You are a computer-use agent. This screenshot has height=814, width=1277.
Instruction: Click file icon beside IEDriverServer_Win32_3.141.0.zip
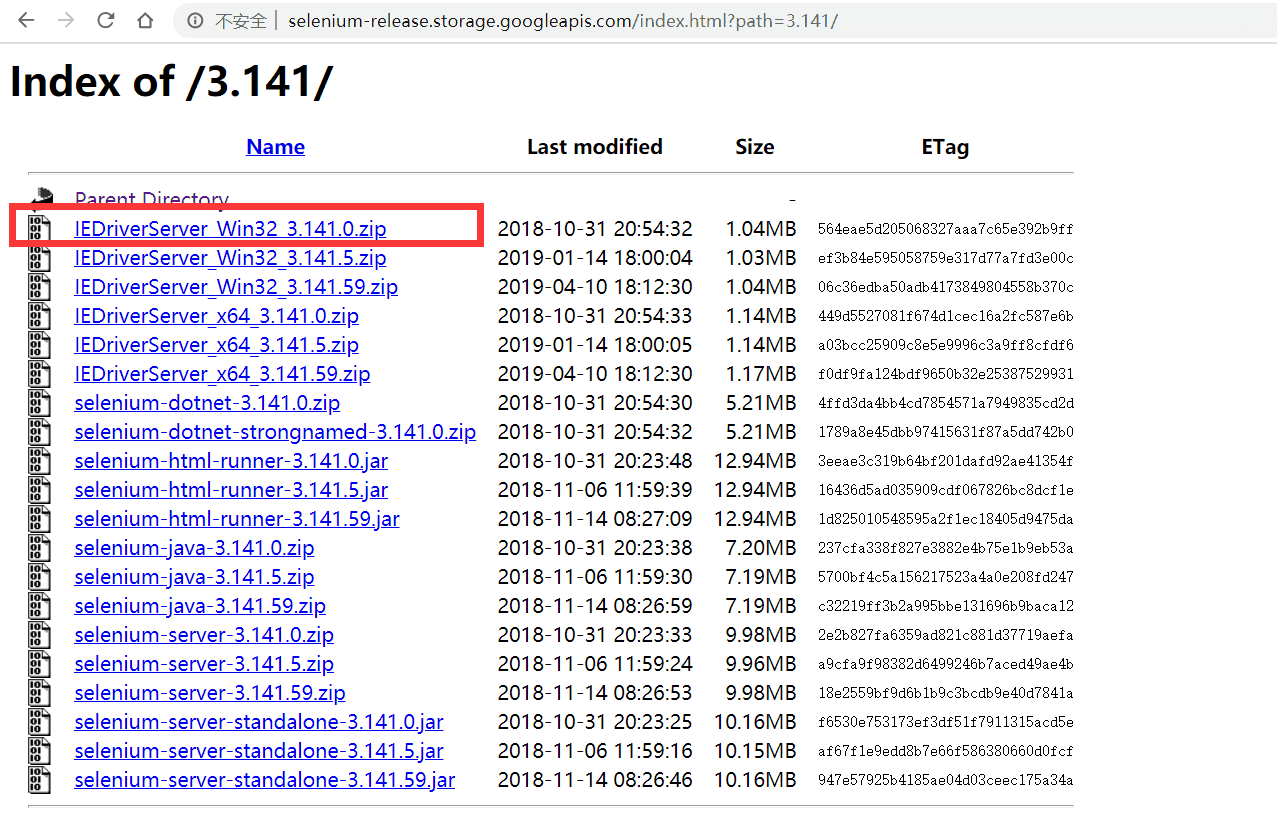[x=39, y=229]
